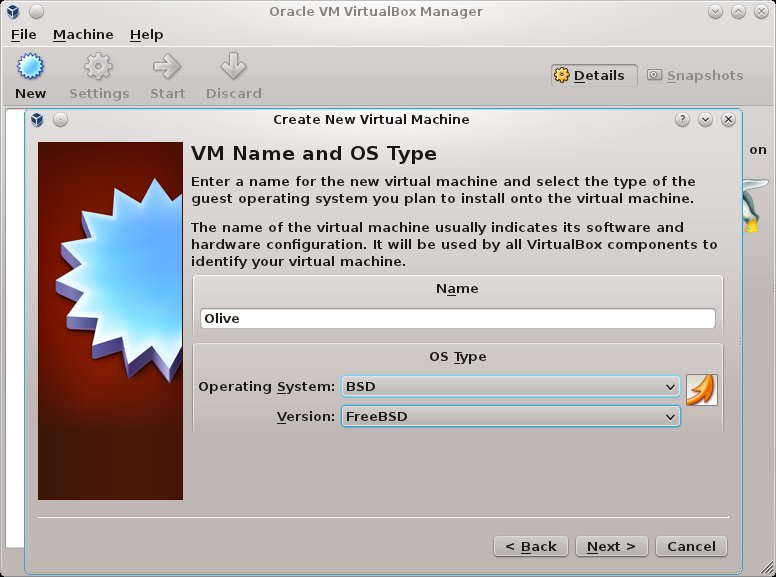Click the VM Name and OS Type heading
Viewport: 776px width, 577px height.
[x=314, y=153]
